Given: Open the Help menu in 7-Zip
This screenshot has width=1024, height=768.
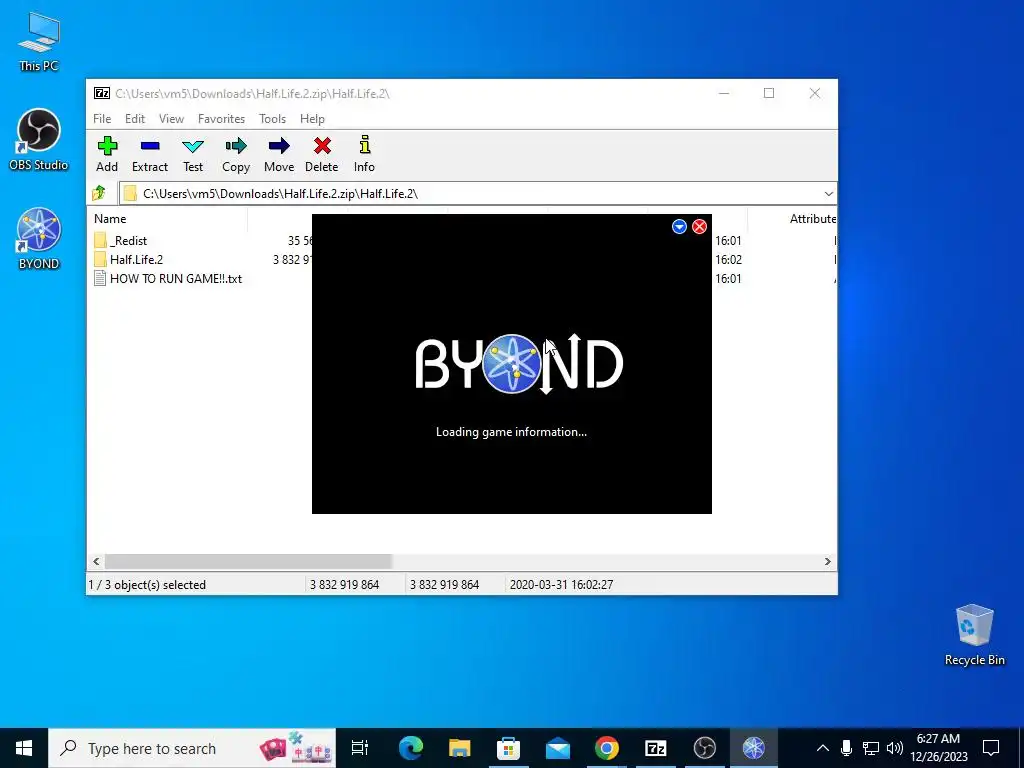Looking at the screenshot, I should point(312,119).
